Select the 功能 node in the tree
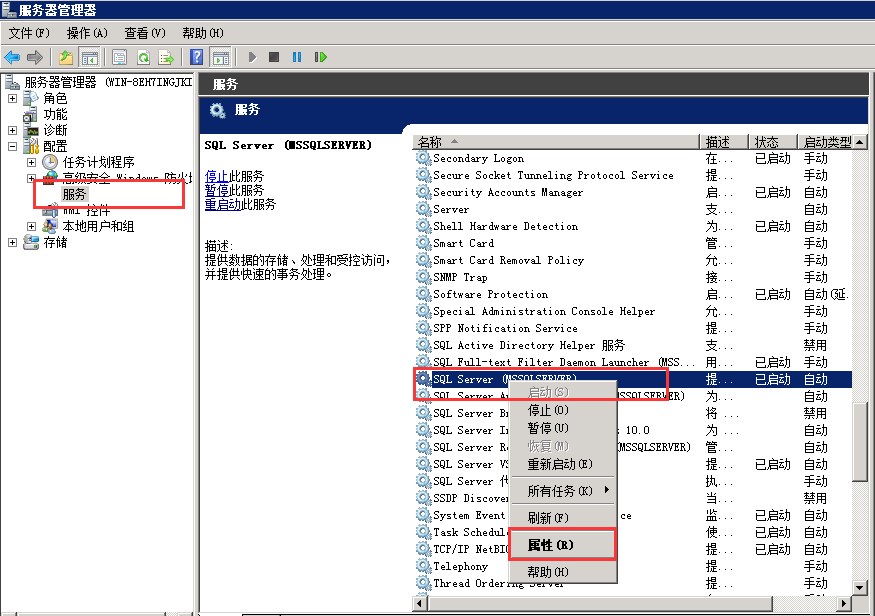Screen dimensions: 875x616 point(55,114)
